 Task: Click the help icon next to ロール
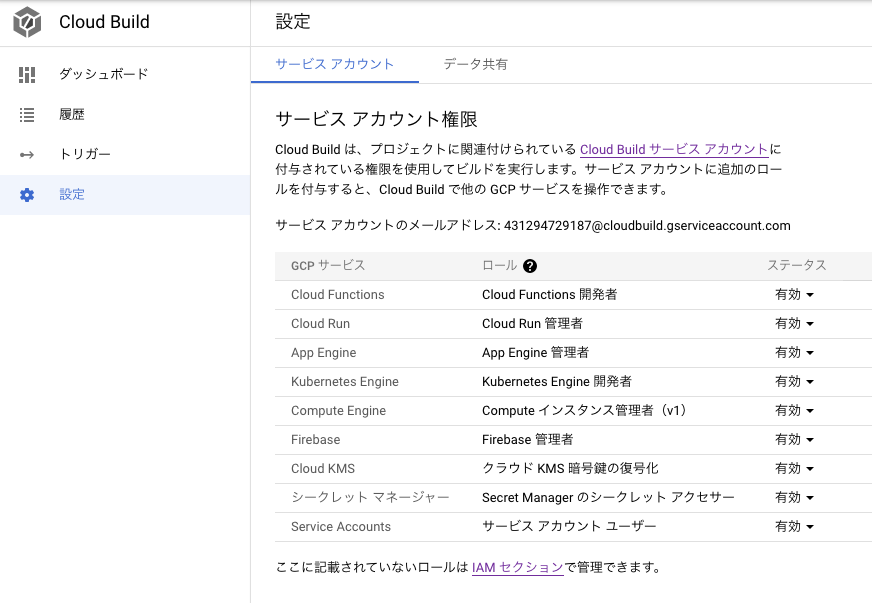[530, 266]
